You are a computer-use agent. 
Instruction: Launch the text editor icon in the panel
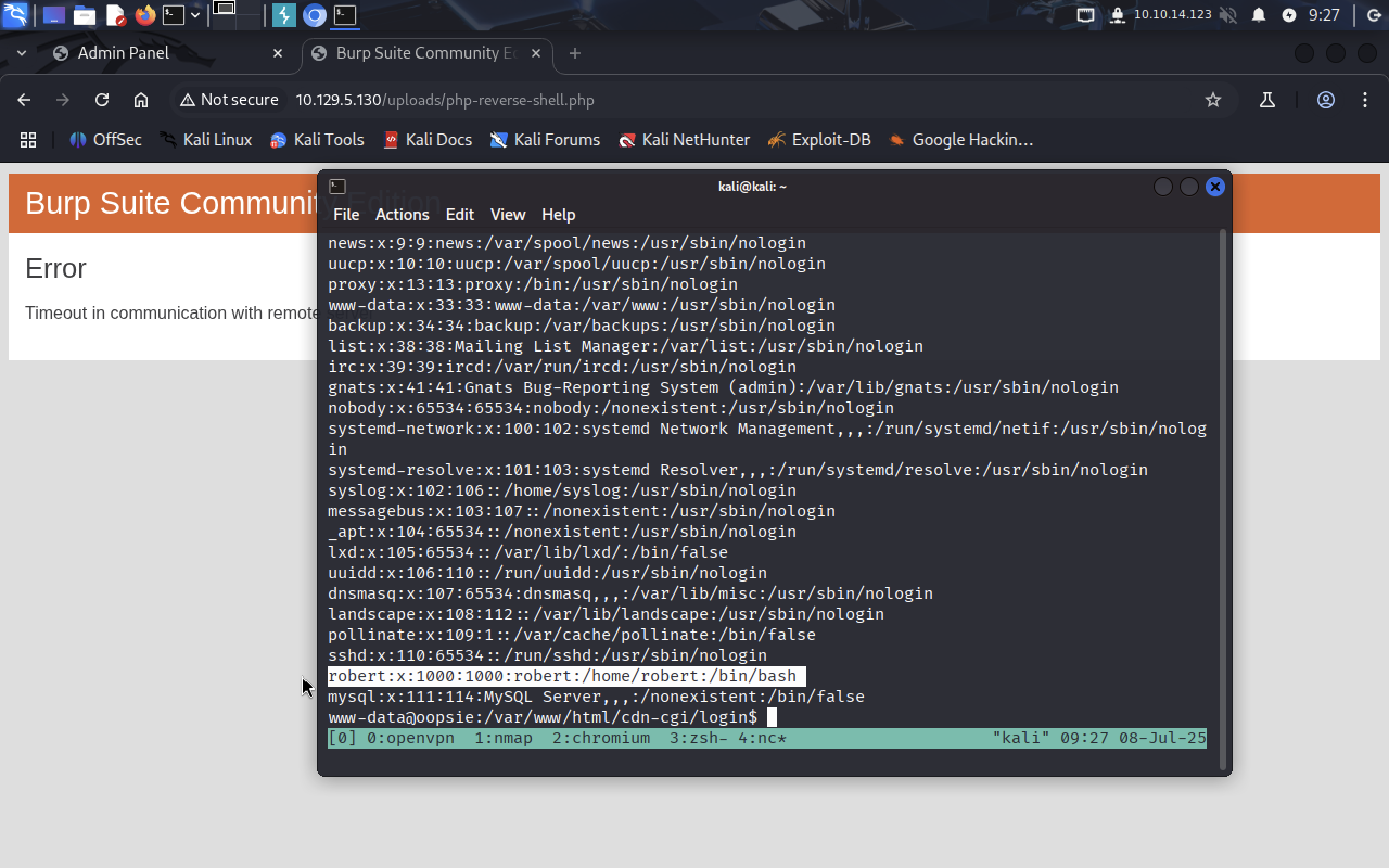[116, 15]
